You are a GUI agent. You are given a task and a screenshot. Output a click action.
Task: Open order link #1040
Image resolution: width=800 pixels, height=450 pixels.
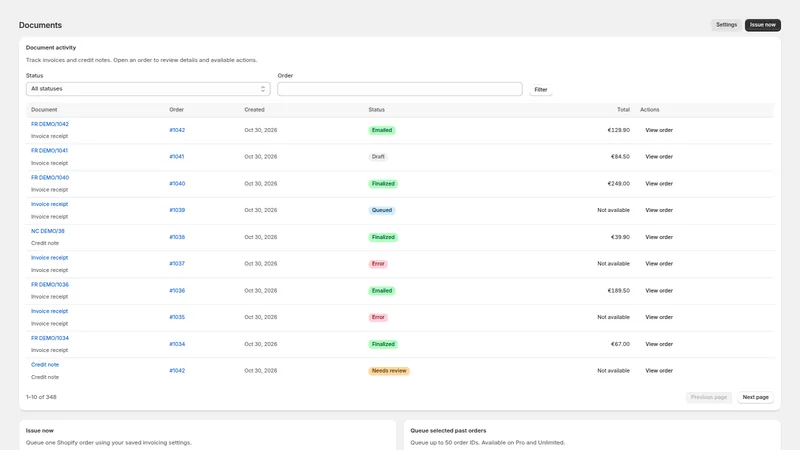pyautogui.click(x=177, y=184)
